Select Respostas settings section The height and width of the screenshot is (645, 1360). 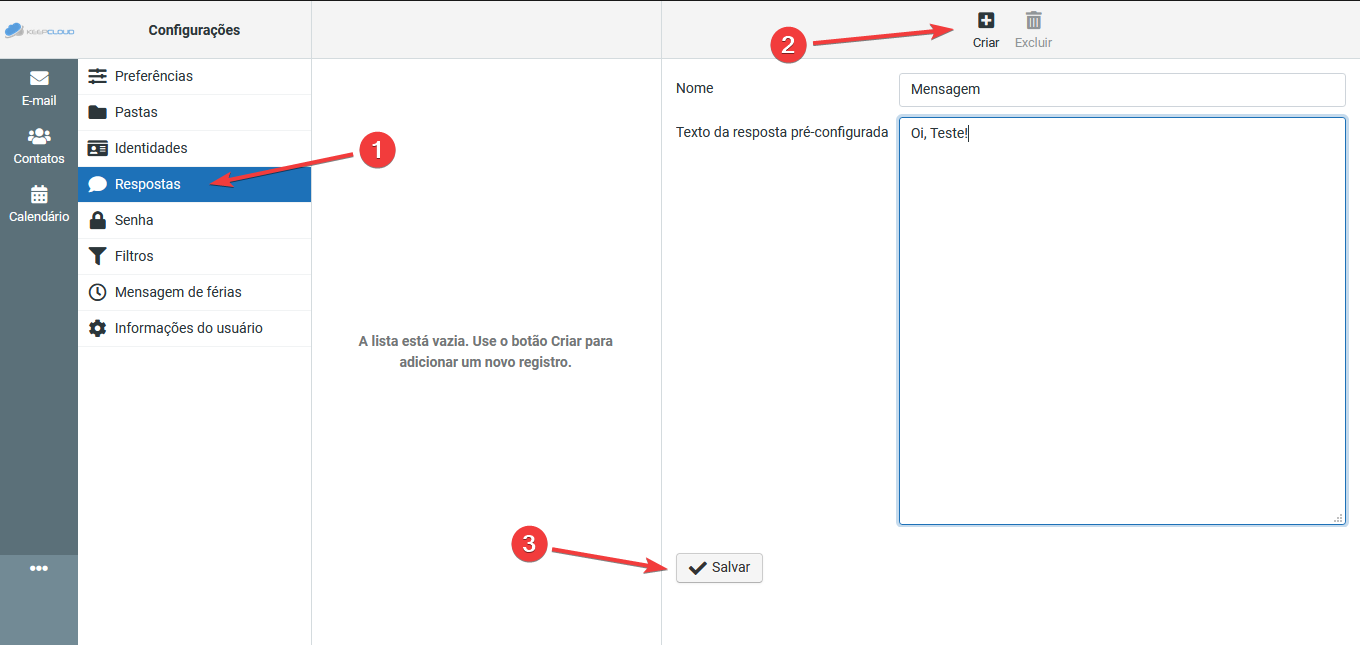tap(194, 184)
